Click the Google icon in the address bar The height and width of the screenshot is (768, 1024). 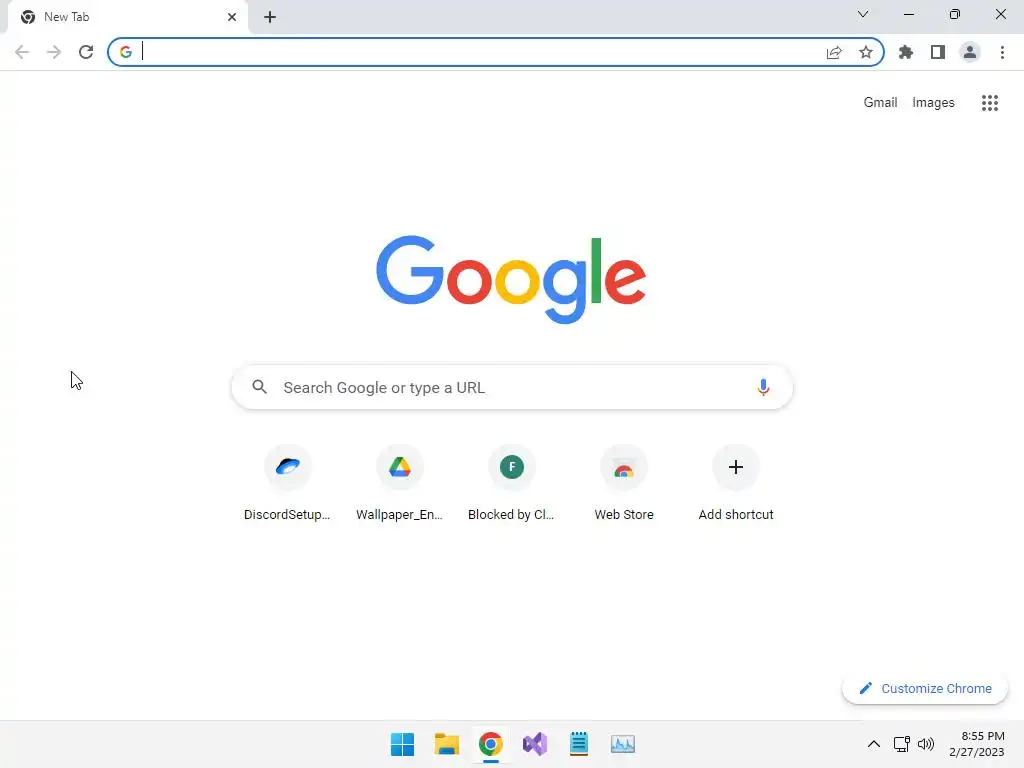pos(125,52)
